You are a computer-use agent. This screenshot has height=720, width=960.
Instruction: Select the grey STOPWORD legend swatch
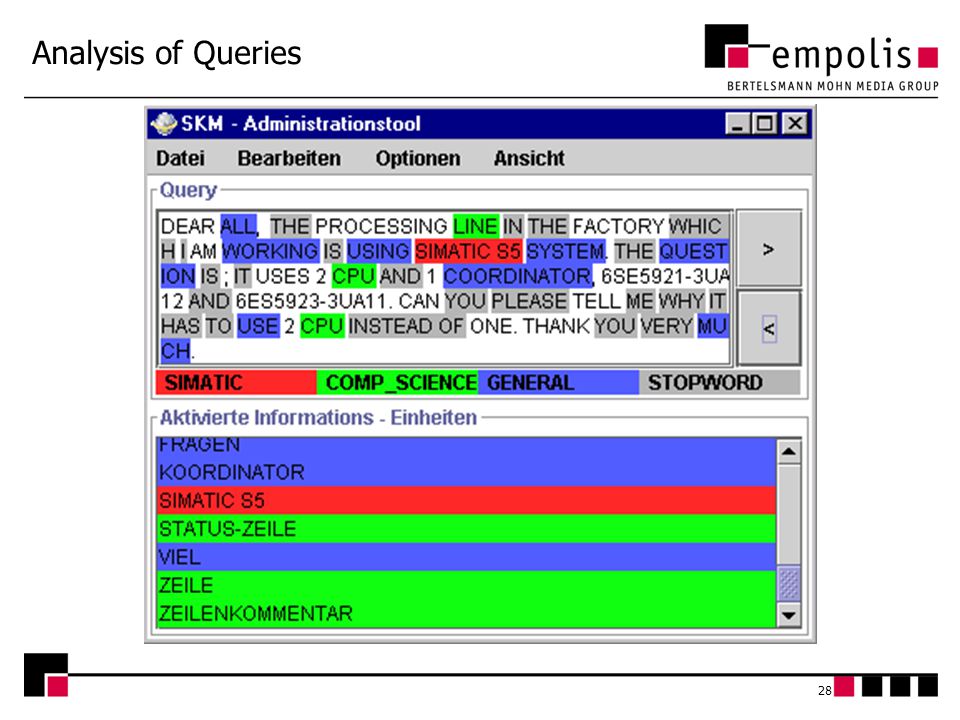(x=719, y=383)
